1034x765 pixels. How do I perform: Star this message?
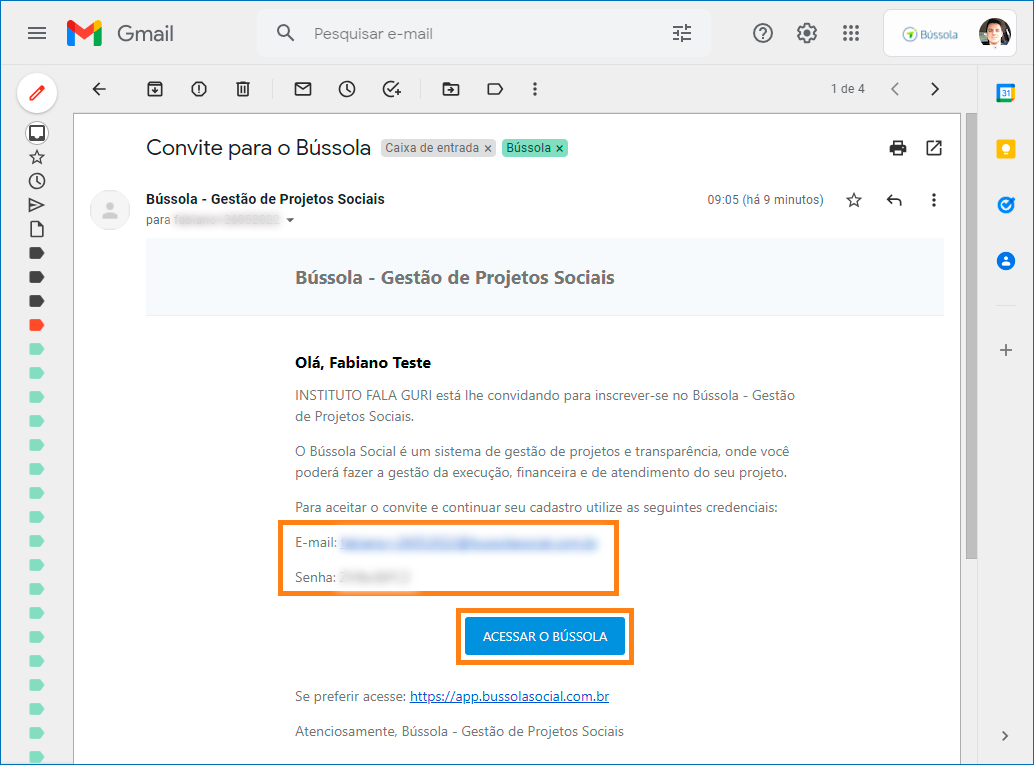[854, 200]
